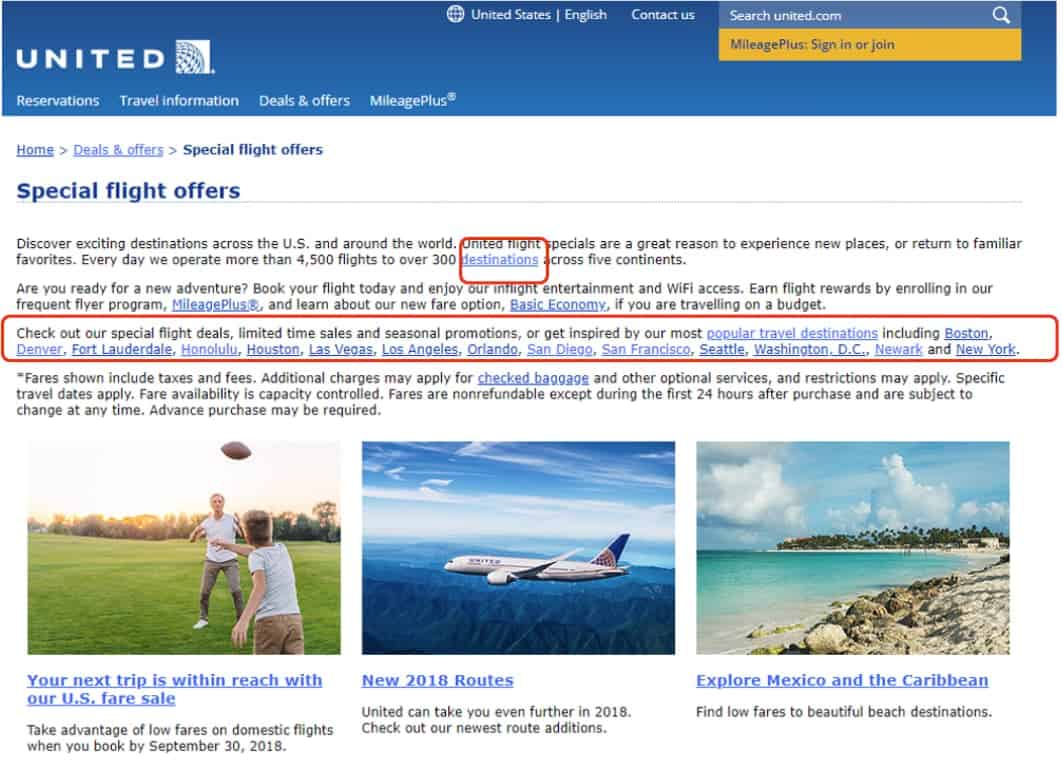This screenshot has width=1063, height=766.
Task: Open Contact us link
Action: point(663,15)
